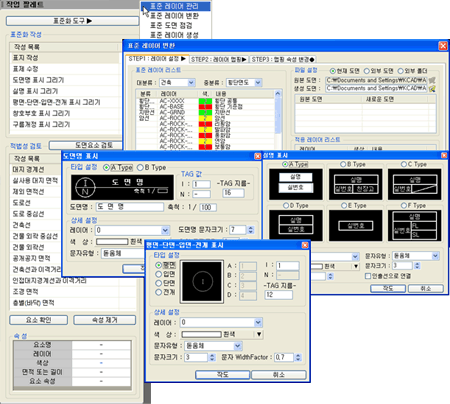Select D Type radio in 실명 표시 dialog
This screenshot has width=450, height=404.
[286, 206]
